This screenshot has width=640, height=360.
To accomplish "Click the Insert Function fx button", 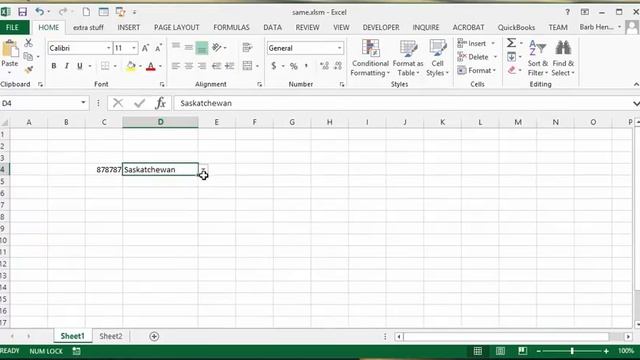I will pos(160,103).
